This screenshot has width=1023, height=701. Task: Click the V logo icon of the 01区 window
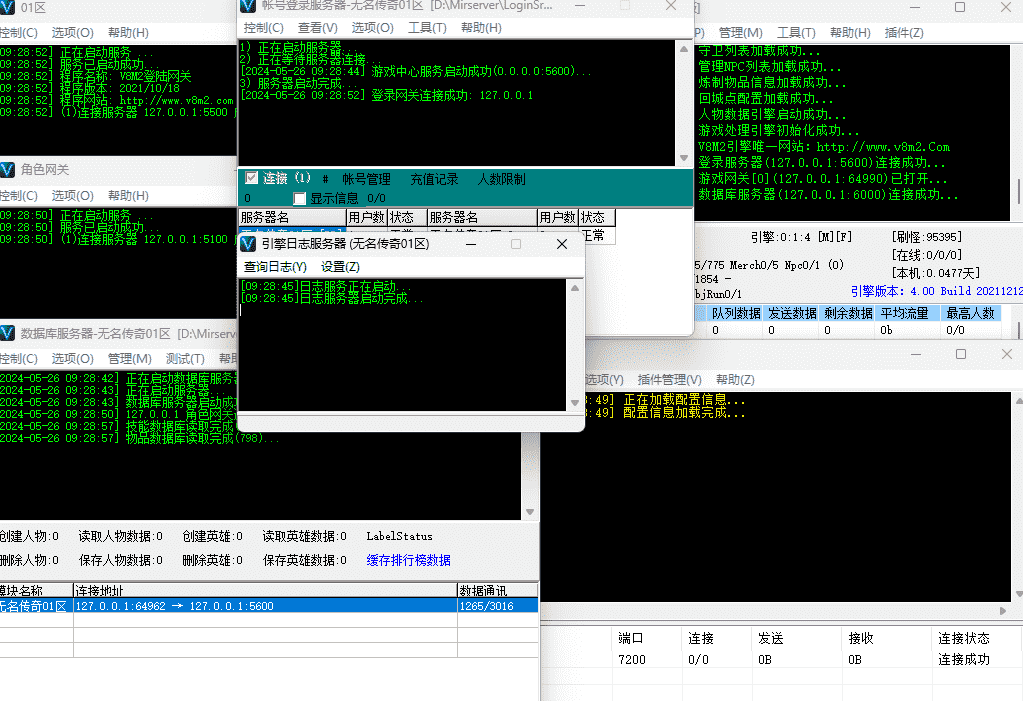[7, 8]
